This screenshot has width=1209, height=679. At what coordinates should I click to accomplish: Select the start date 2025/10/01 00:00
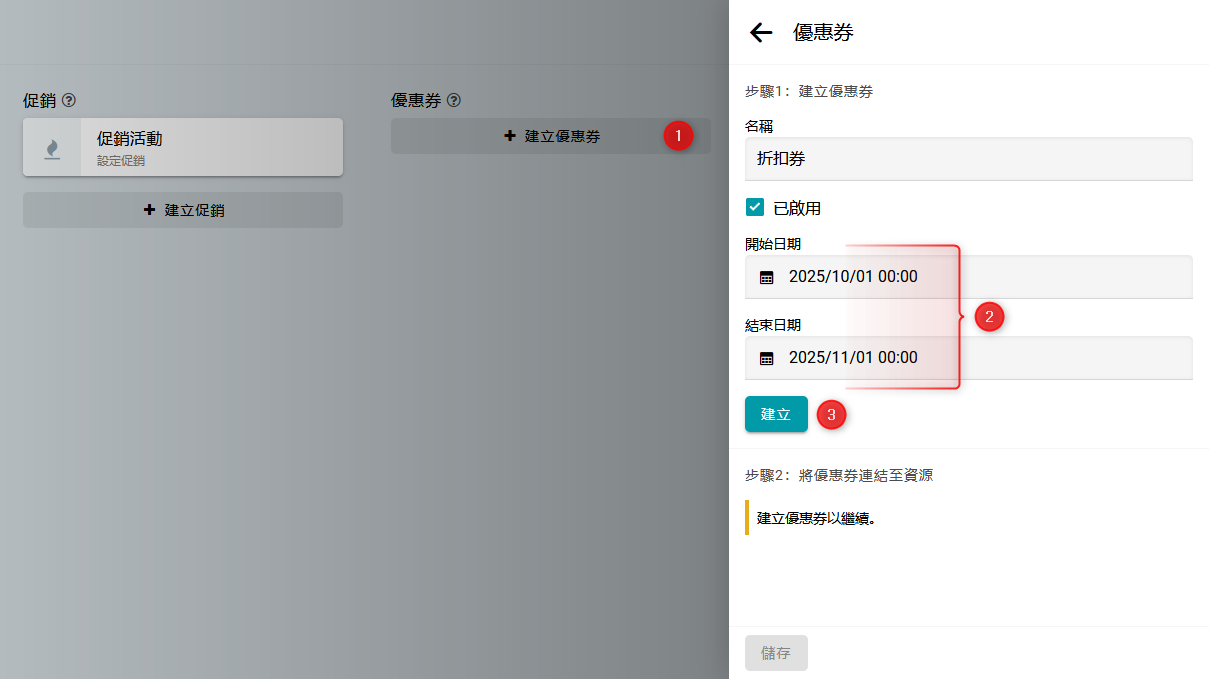tap(853, 277)
